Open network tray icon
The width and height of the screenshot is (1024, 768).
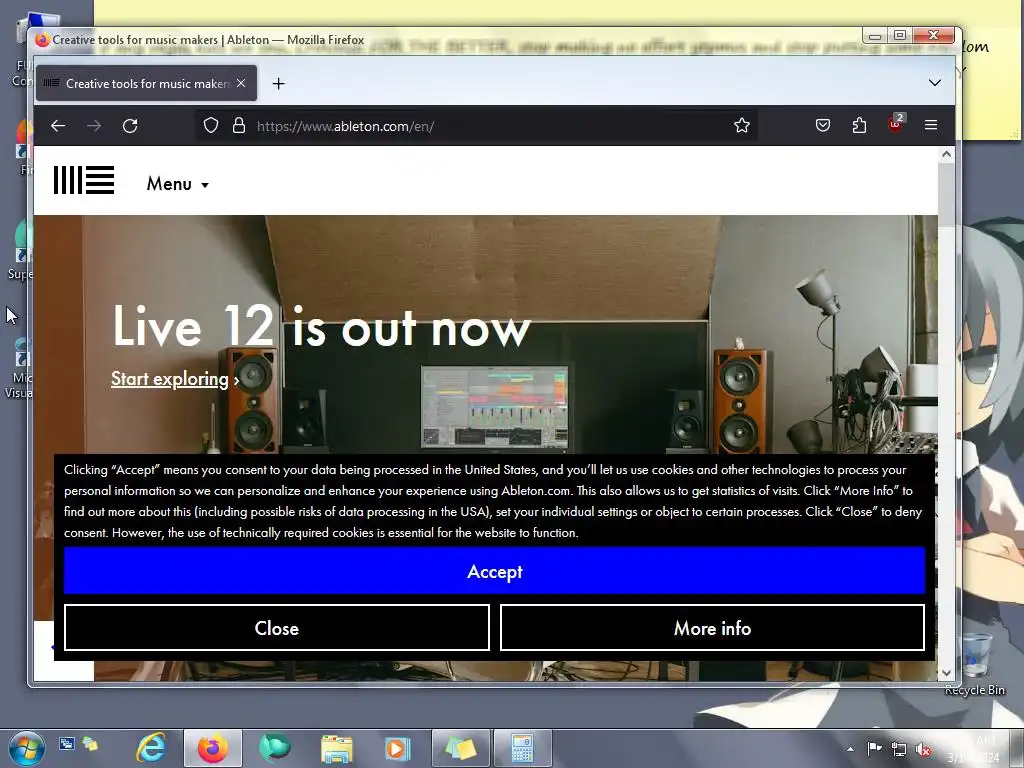[x=899, y=748]
